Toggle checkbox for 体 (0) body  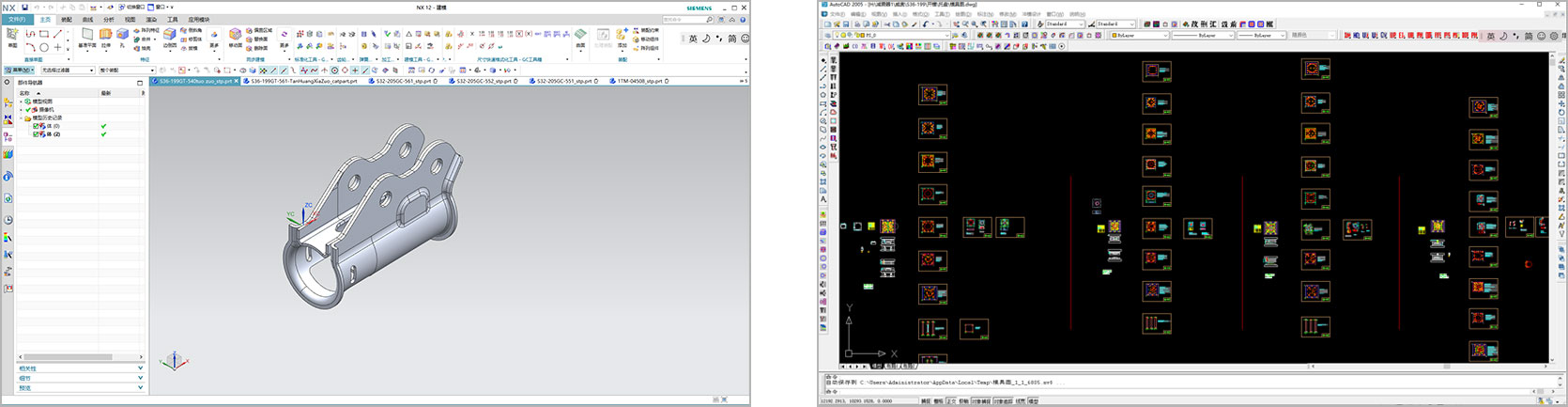pos(36,126)
